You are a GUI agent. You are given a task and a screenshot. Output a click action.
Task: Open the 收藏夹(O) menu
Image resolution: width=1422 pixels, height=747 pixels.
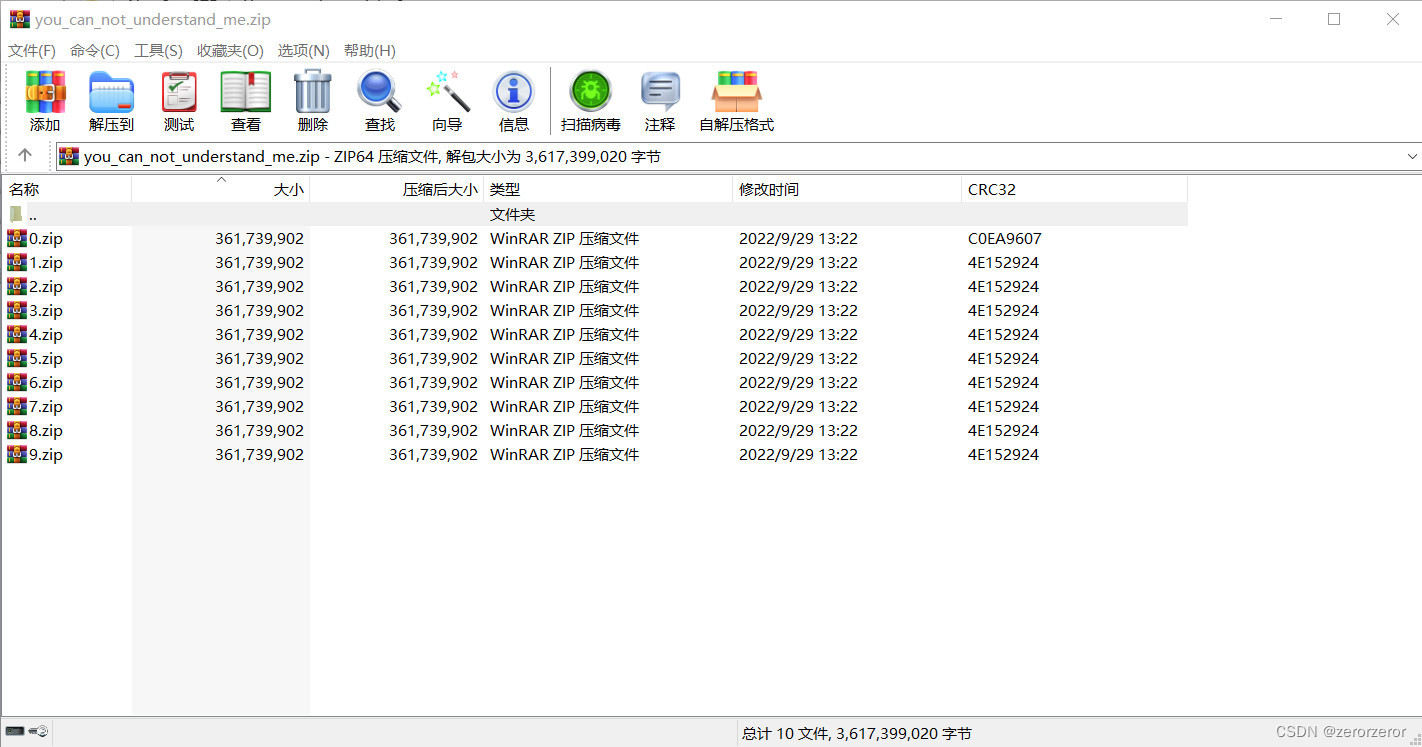230,50
